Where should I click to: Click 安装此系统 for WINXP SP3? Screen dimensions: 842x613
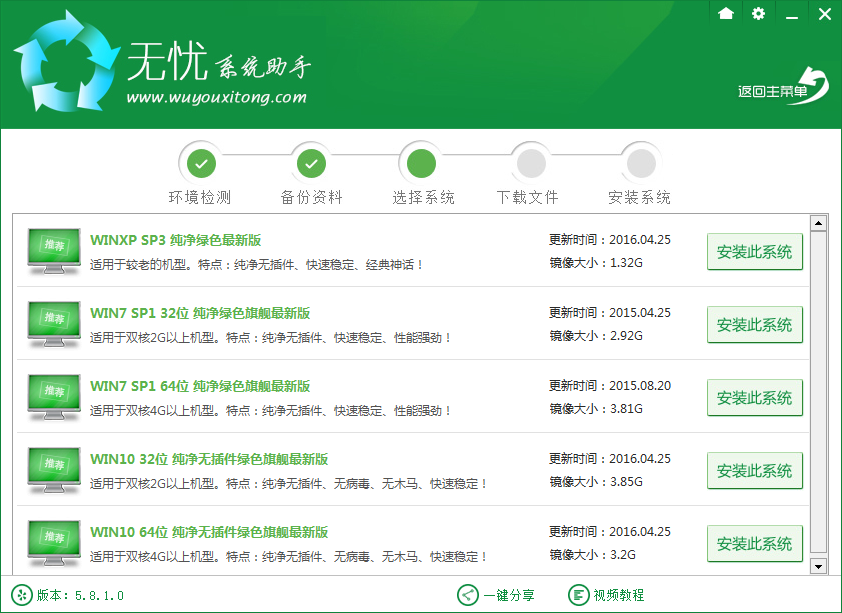click(755, 251)
